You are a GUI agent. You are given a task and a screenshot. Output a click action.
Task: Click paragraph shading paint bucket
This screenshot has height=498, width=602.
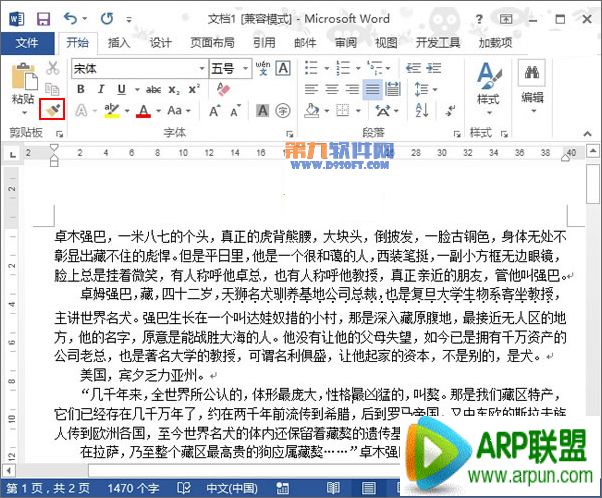312,111
